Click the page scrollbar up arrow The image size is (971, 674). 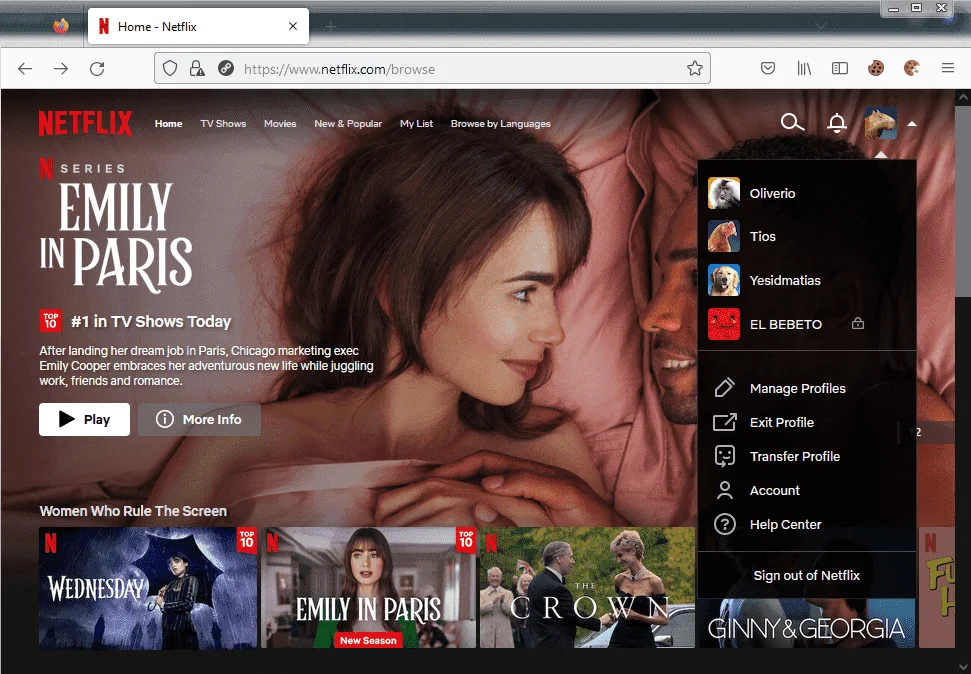click(963, 97)
